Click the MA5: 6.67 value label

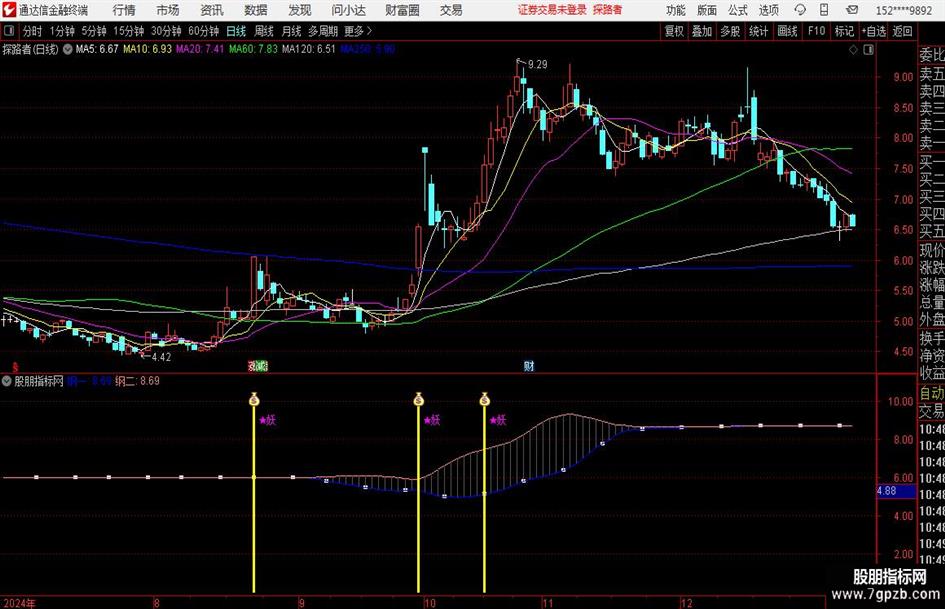(97, 49)
